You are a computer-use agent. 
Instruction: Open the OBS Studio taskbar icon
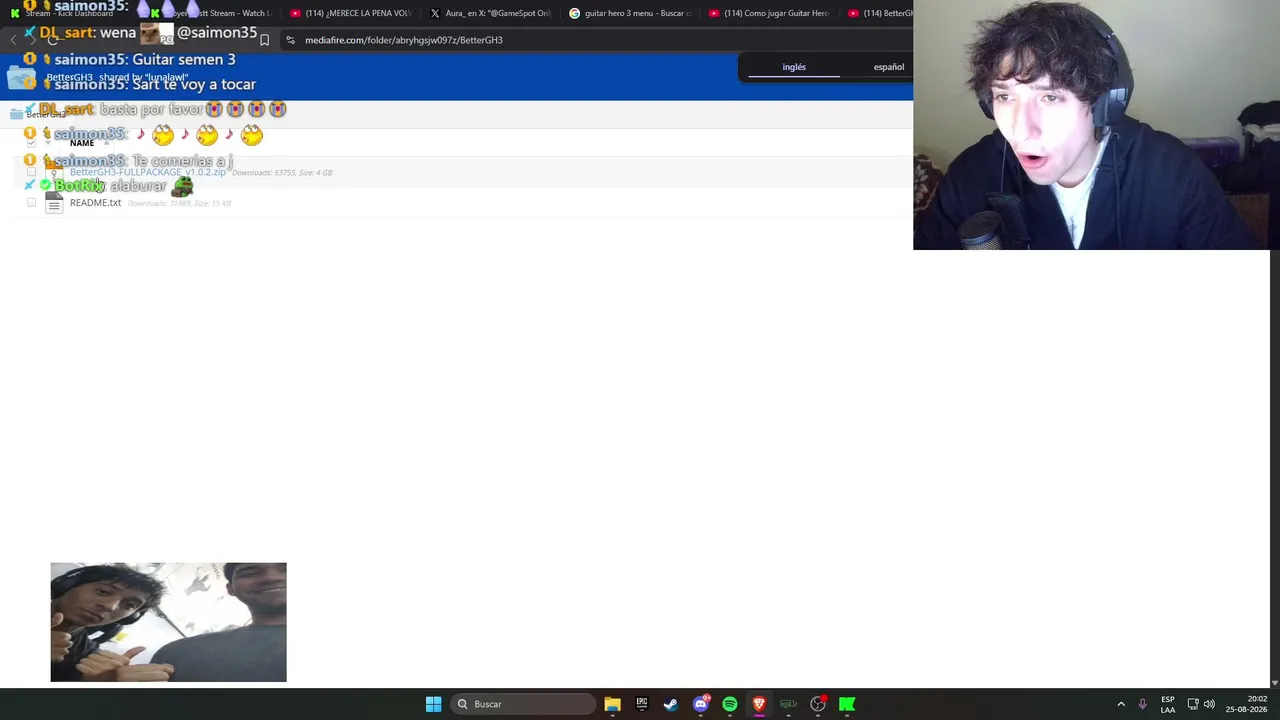(818, 704)
